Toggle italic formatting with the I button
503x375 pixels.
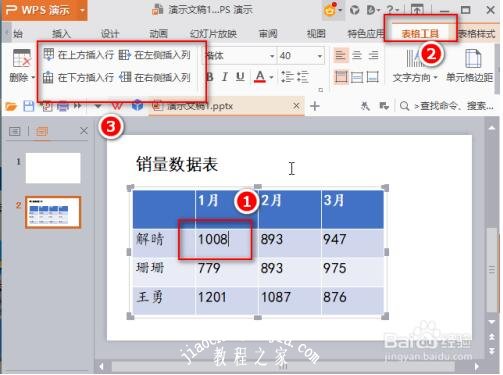[x=225, y=77]
